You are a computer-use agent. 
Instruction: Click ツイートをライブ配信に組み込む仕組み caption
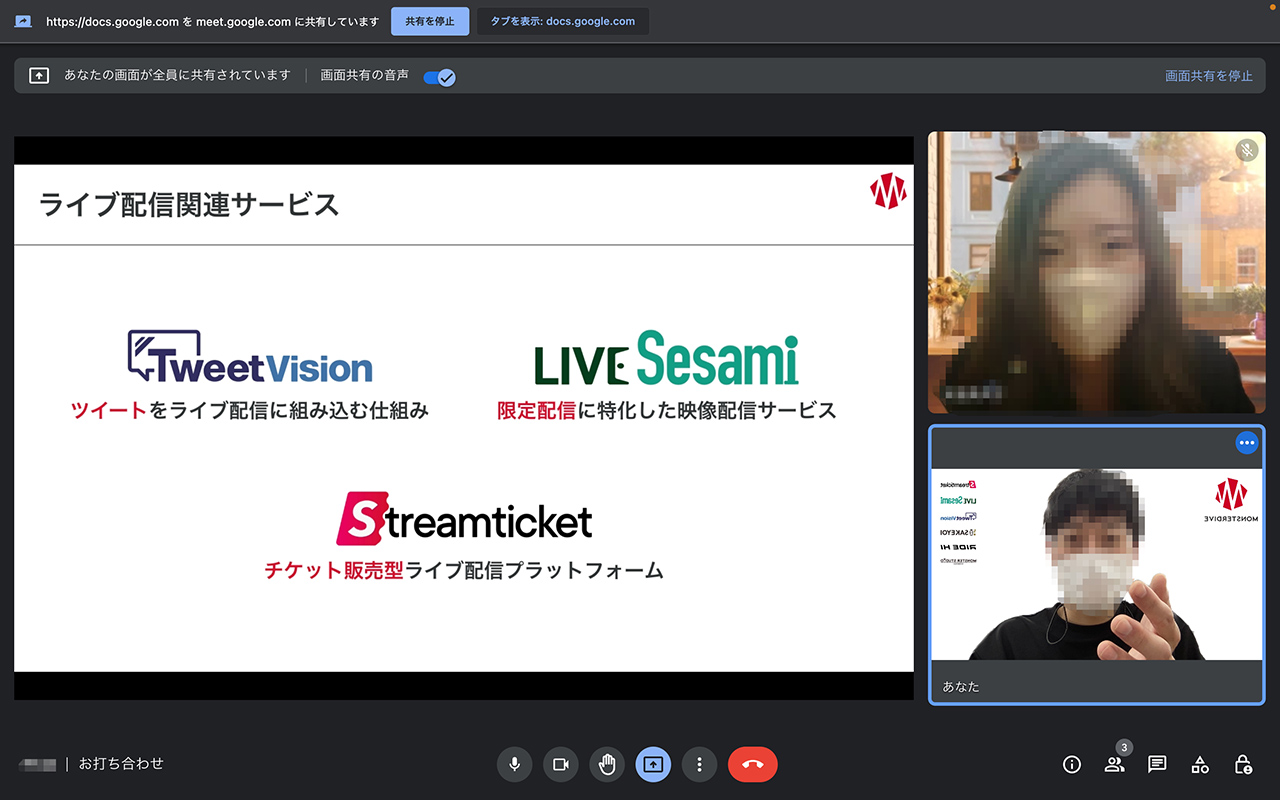pyautogui.click(x=250, y=410)
